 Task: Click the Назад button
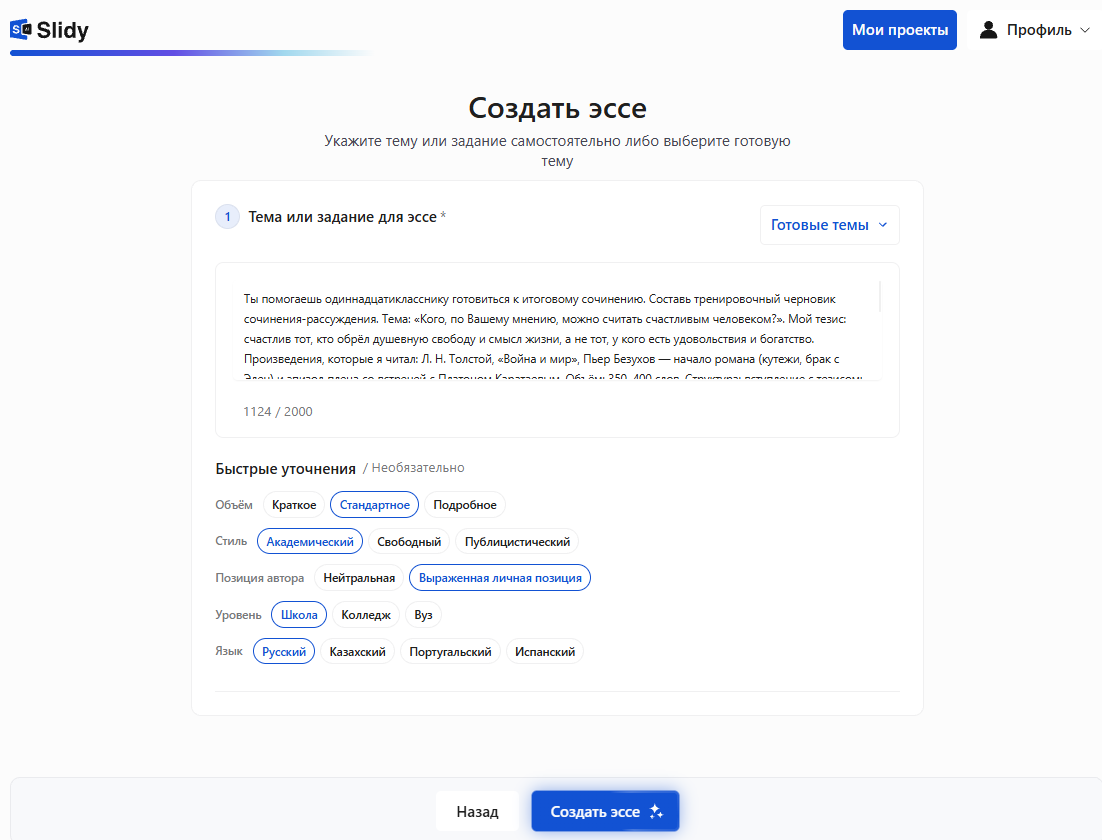pyautogui.click(x=477, y=811)
